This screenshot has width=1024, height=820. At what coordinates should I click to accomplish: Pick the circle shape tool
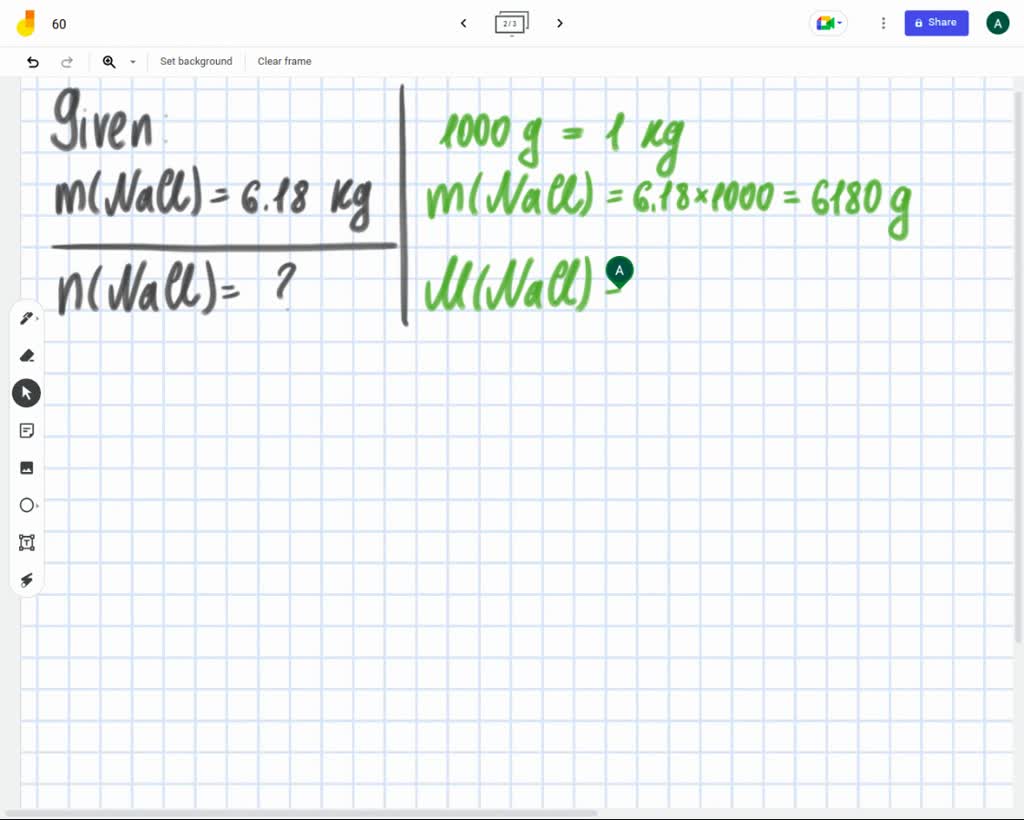26,505
